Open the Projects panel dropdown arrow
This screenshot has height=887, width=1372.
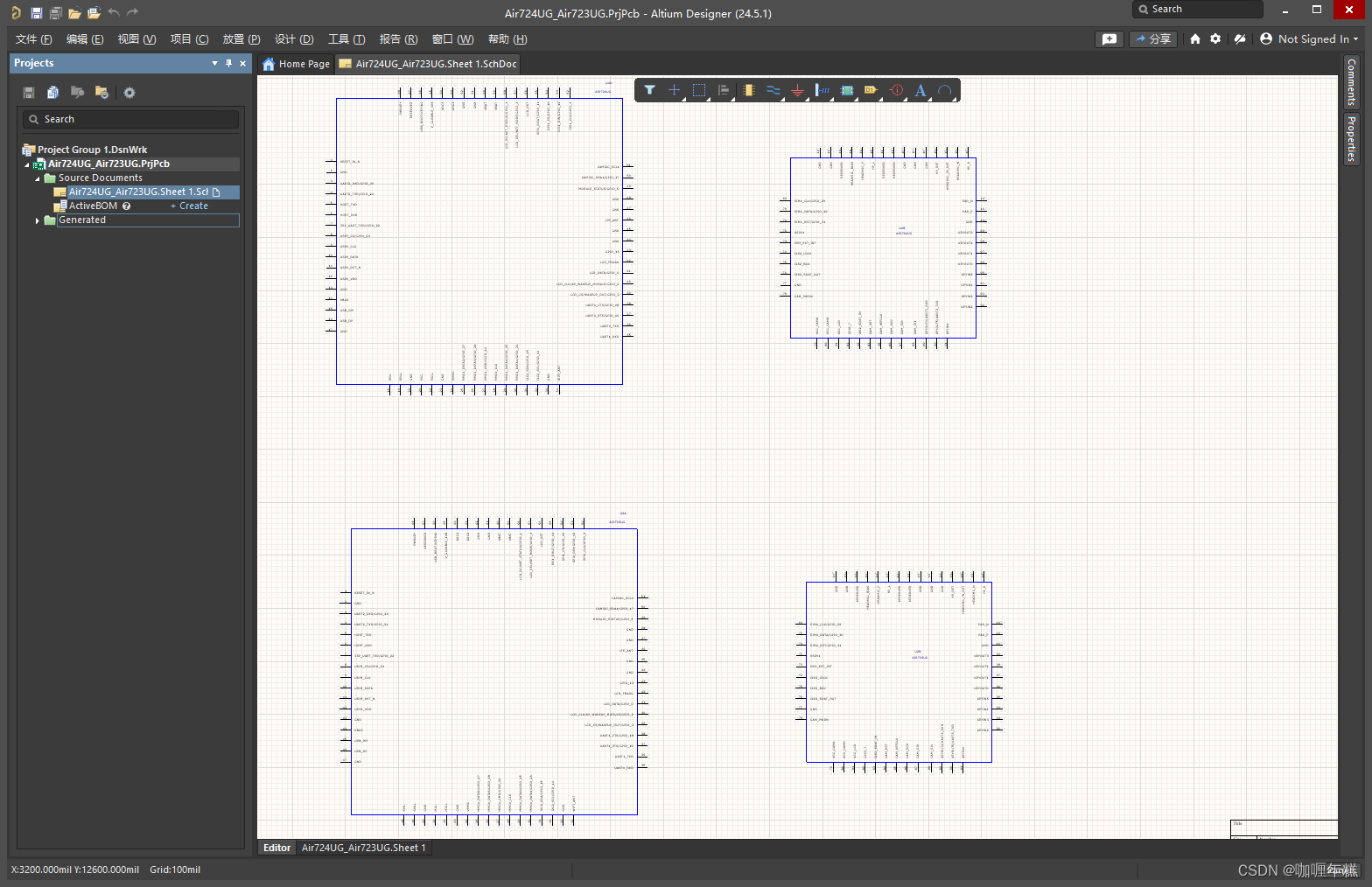(x=214, y=63)
